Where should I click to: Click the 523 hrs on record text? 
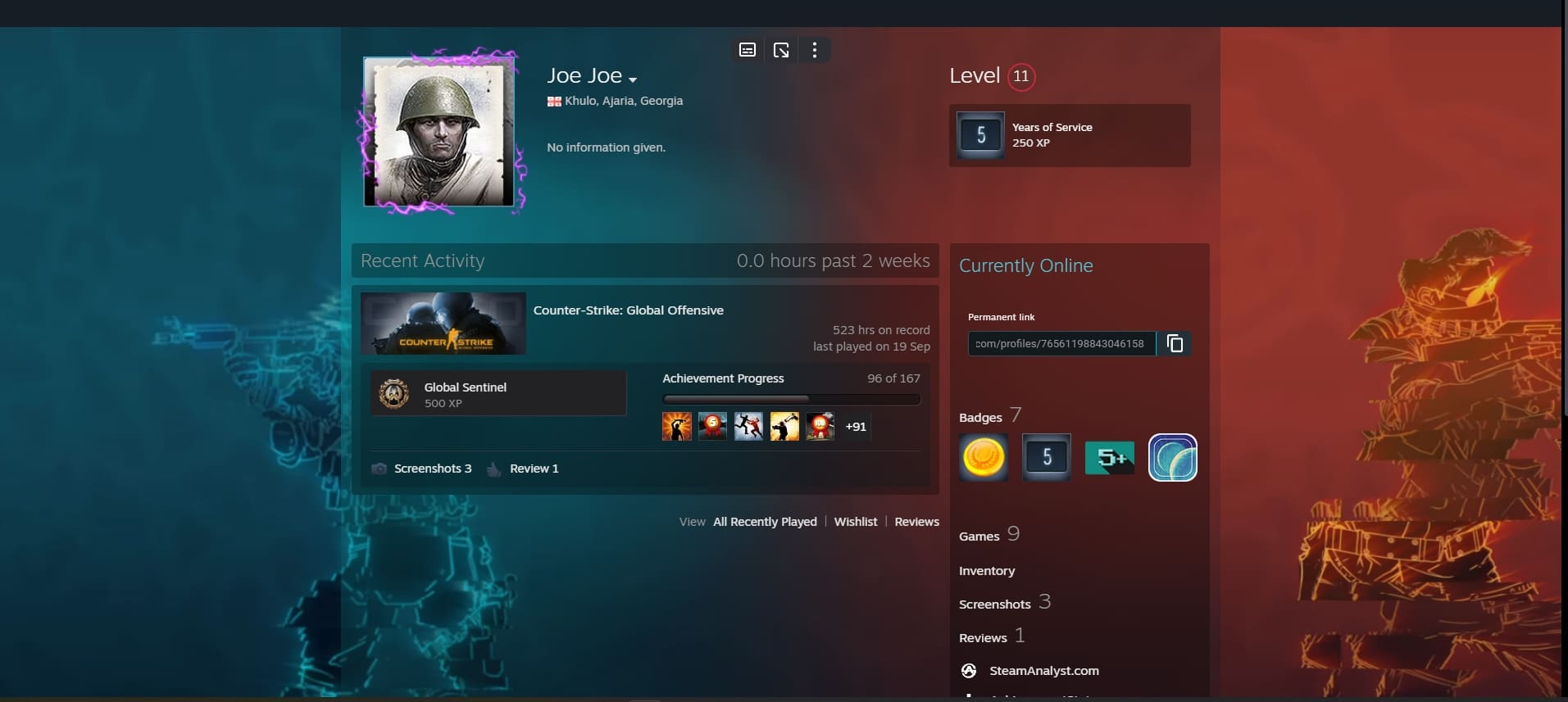881,330
